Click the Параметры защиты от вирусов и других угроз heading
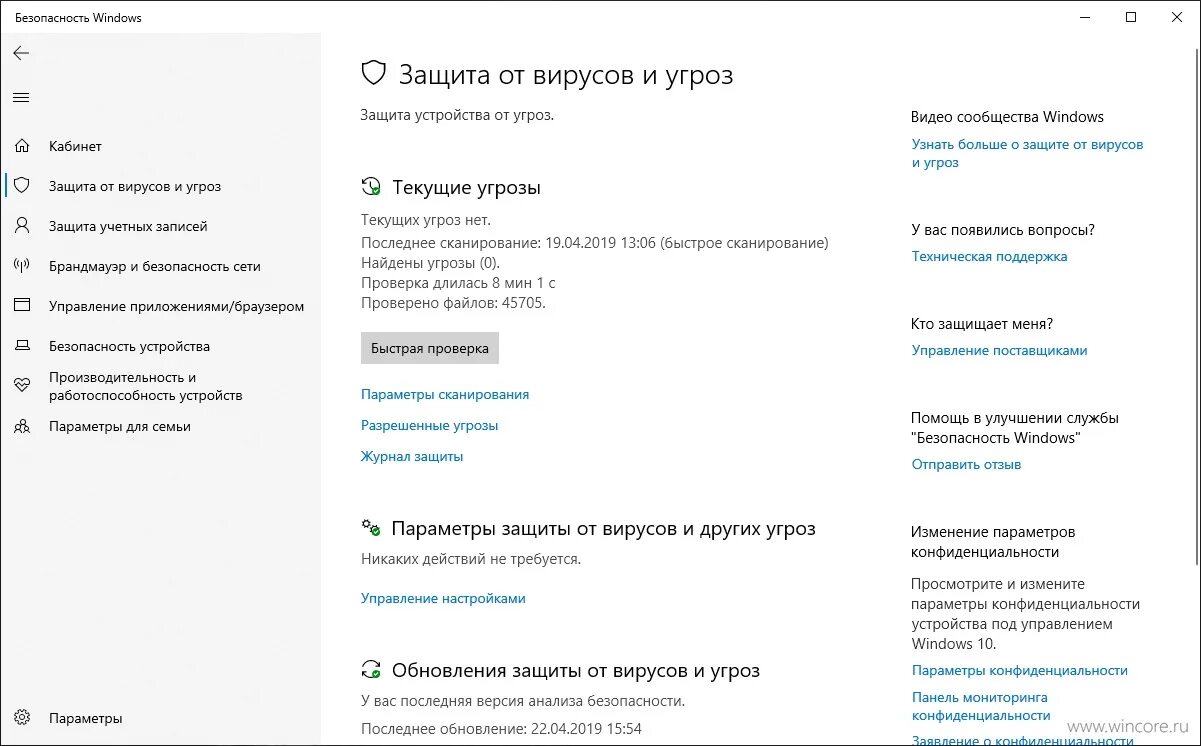The height and width of the screenshot is (746, 1201). pos(603,528)
